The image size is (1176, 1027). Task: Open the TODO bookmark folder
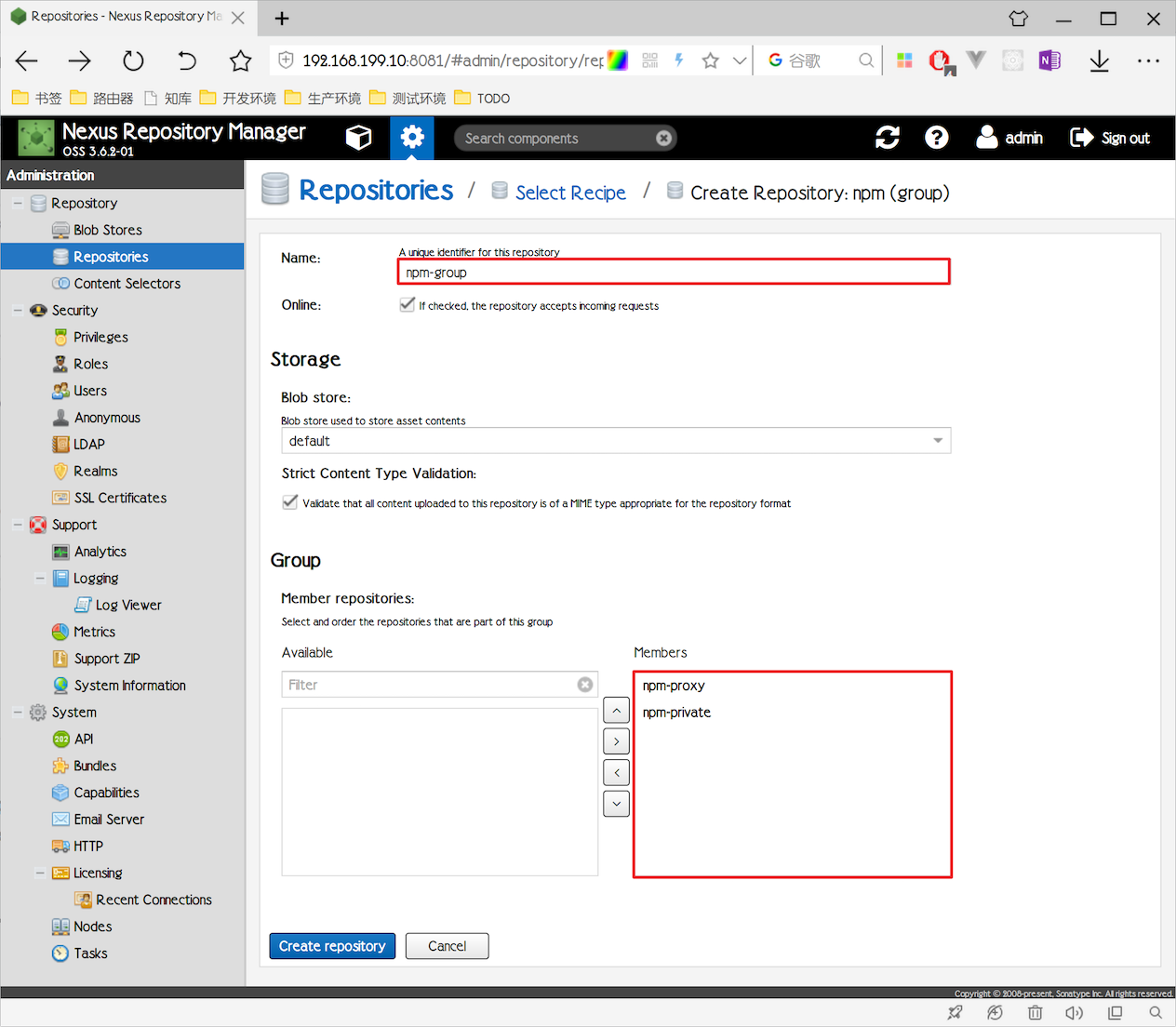(482, 99)
